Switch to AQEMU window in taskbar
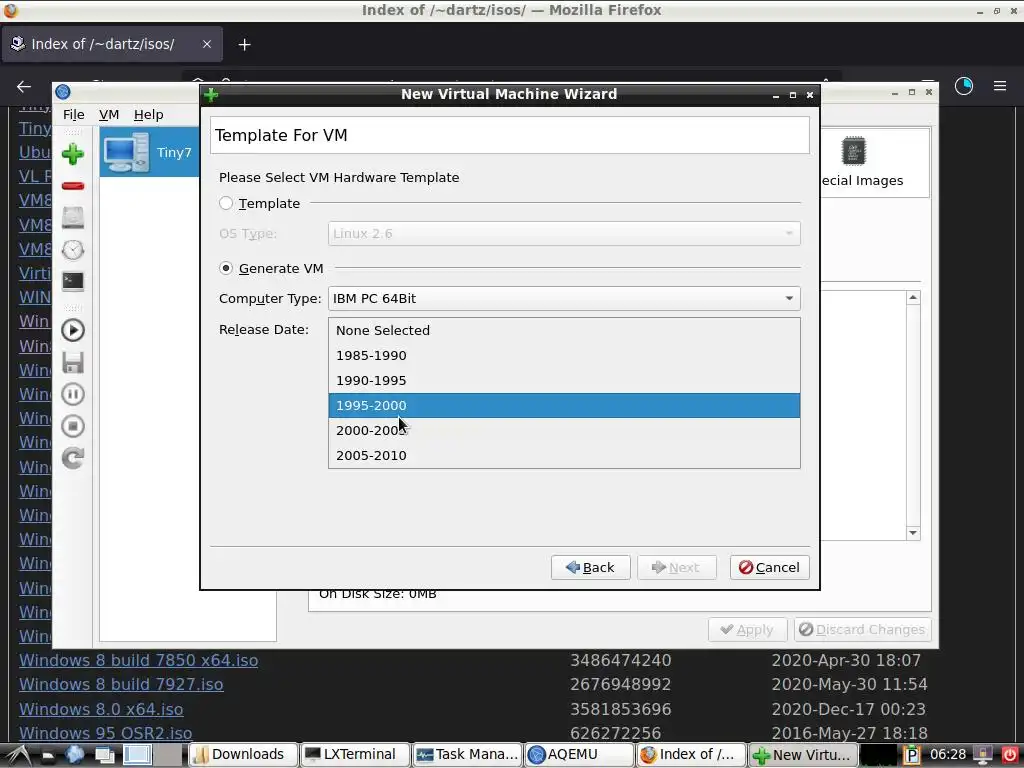The width and height of the screenshot is (1024, 768). 579,755
